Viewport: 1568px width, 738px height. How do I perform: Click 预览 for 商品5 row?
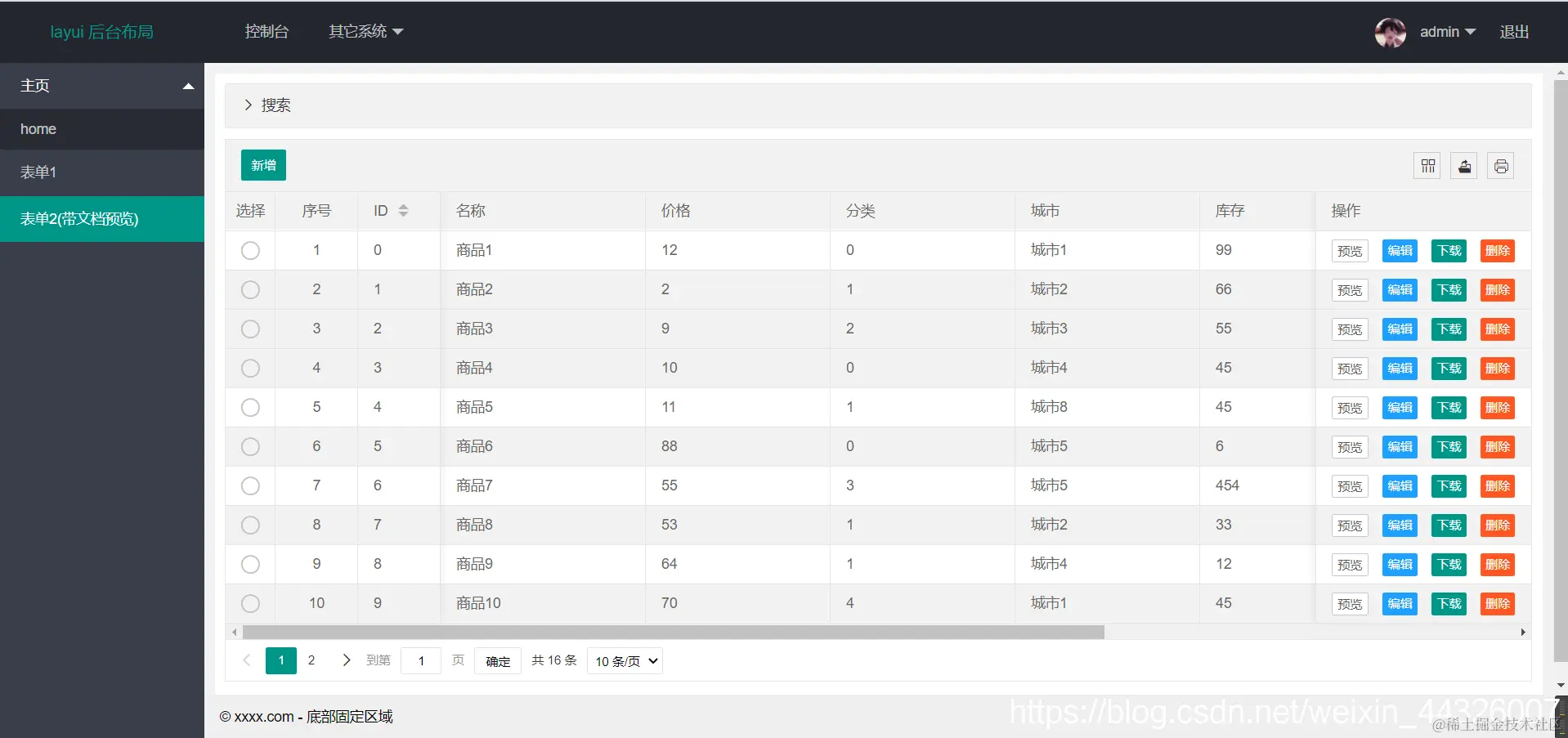click(x=1350, y=408)
